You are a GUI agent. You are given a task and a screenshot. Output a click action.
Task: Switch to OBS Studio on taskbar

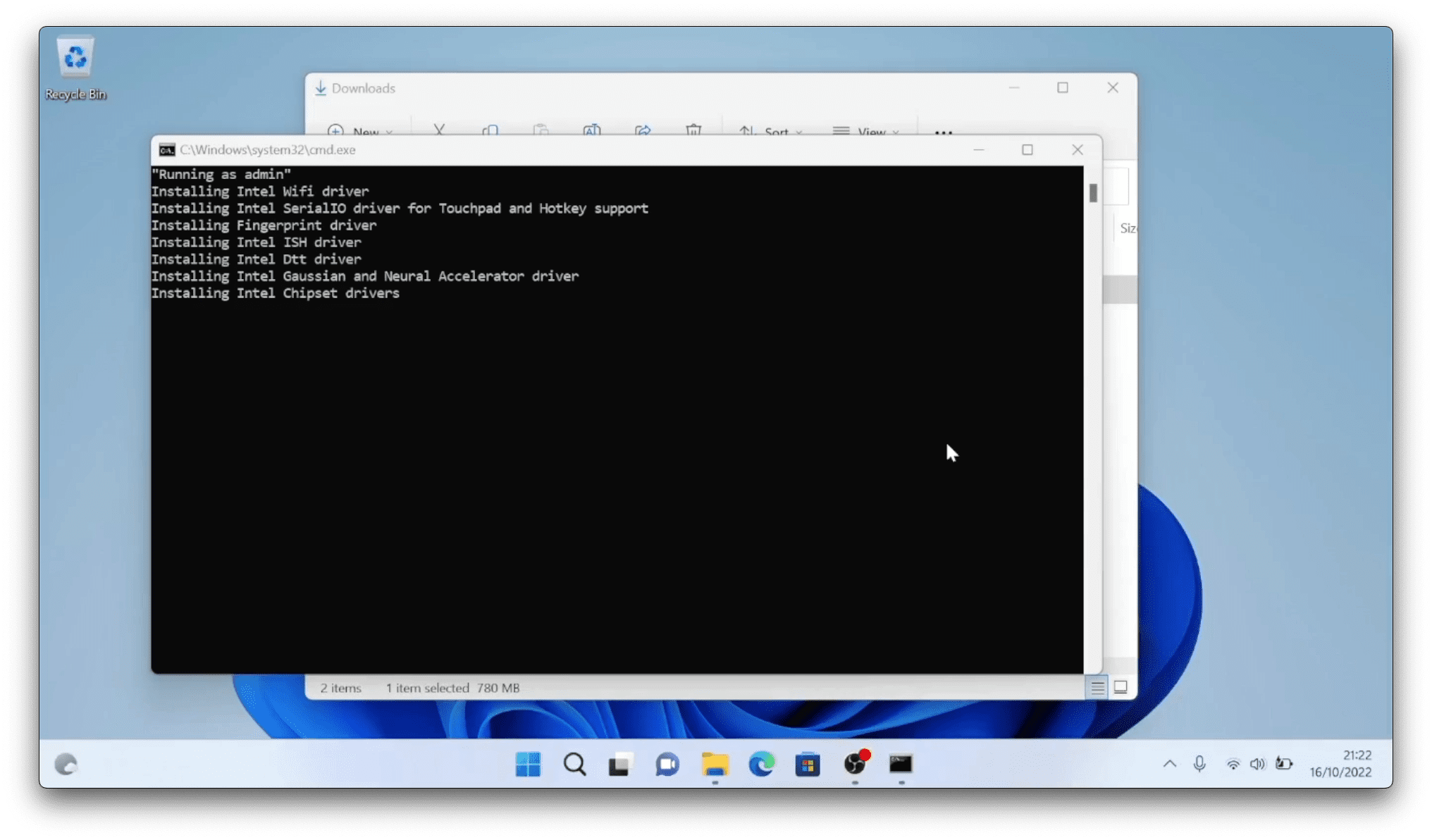[x=856, y=764]
